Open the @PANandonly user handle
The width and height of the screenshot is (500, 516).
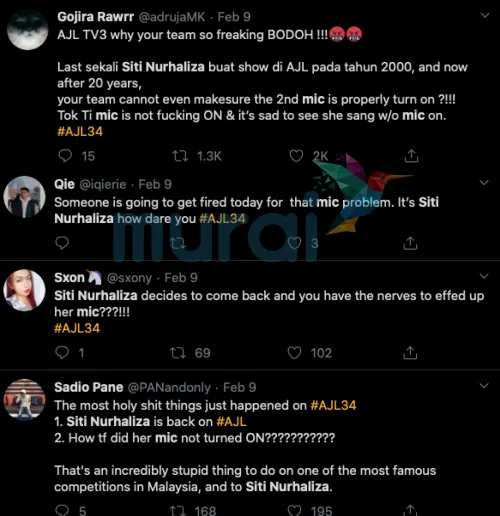[169, 387]
